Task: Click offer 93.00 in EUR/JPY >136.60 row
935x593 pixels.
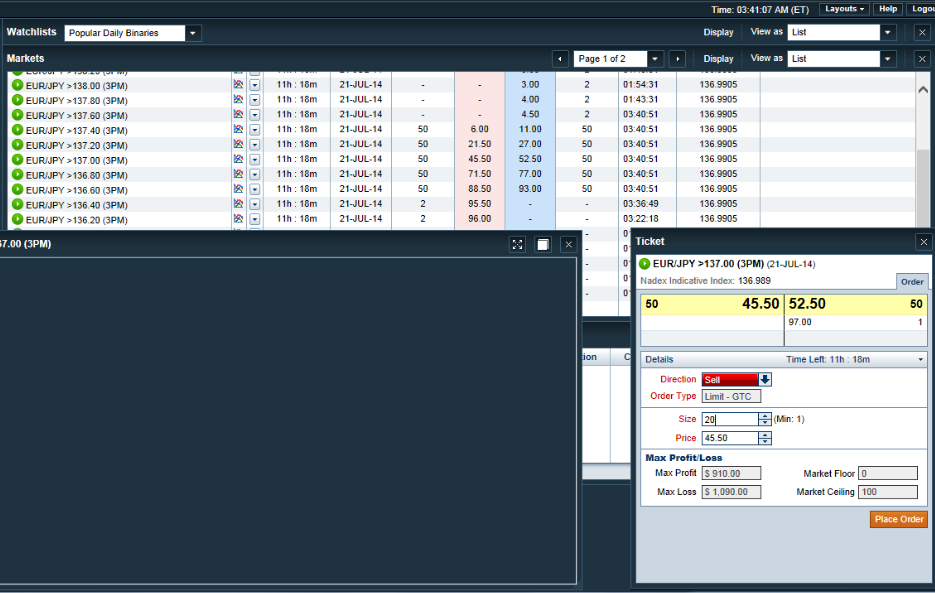Action: (530, 189)
